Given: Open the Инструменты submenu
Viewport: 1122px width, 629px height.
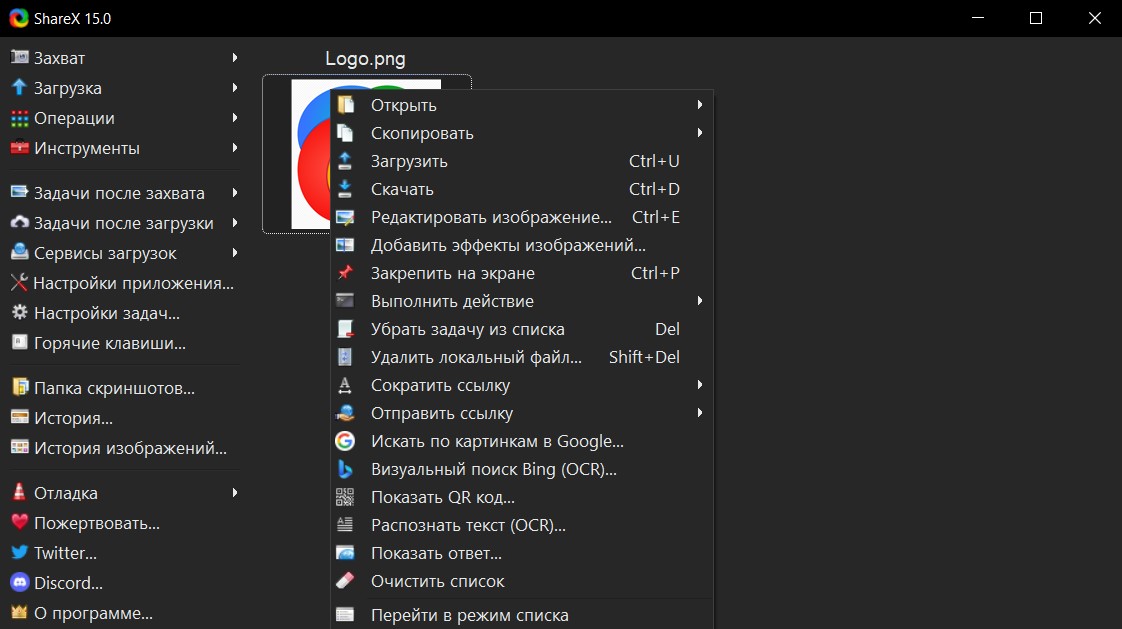Looking at the screenshot, I should (86, 148).
